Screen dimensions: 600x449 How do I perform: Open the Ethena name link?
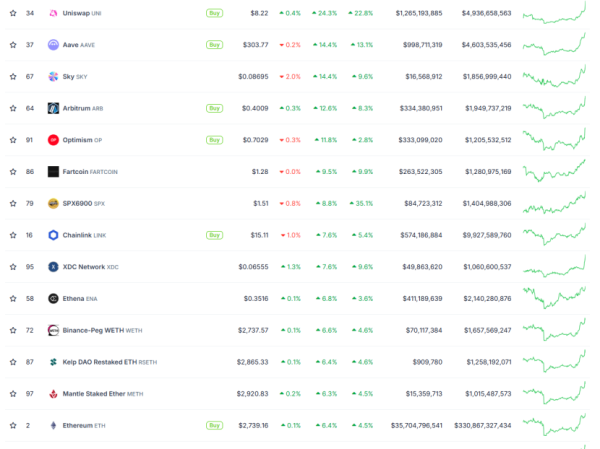click(x=80, y=299)
